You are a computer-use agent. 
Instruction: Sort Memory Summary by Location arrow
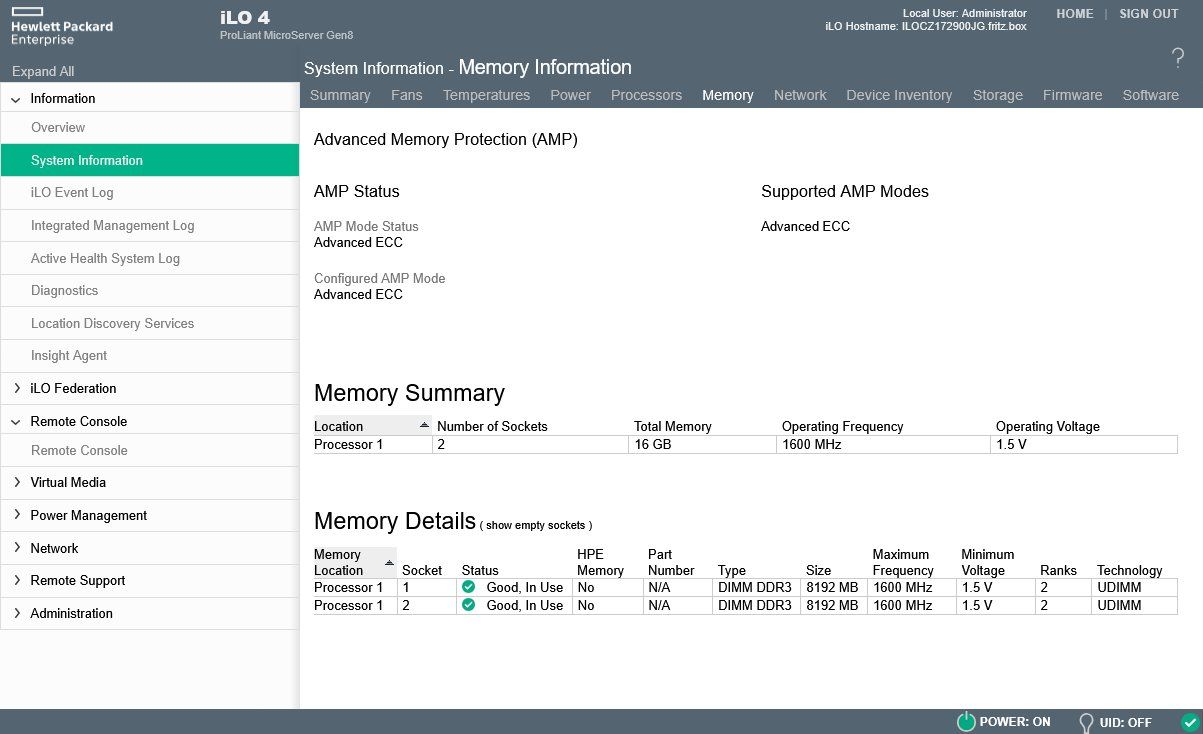point(424,425)
